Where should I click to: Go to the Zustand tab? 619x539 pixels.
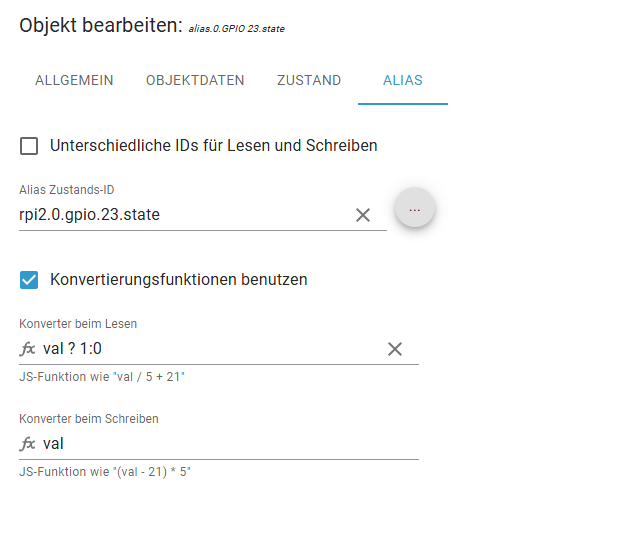[x=309, y=81]
